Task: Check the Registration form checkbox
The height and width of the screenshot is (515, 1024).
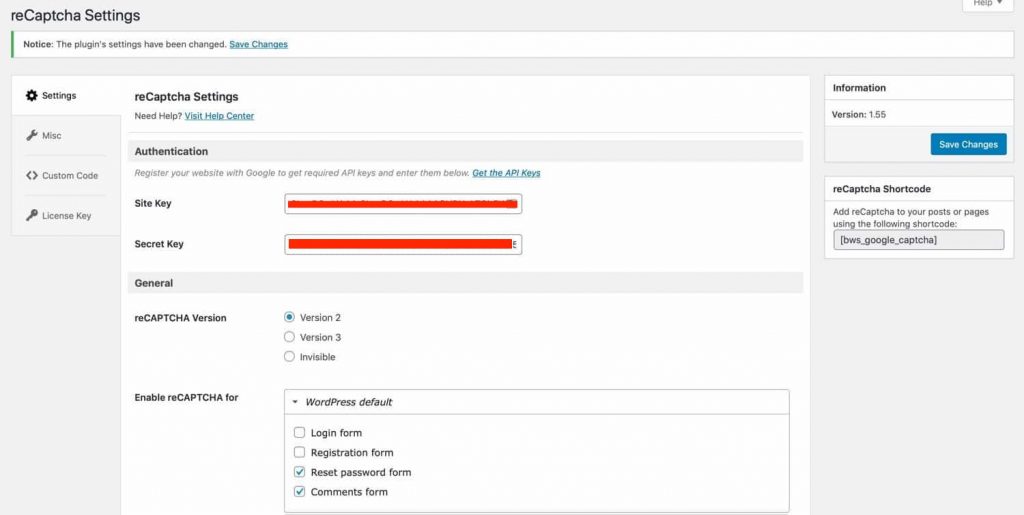Action: click(299, 452)
